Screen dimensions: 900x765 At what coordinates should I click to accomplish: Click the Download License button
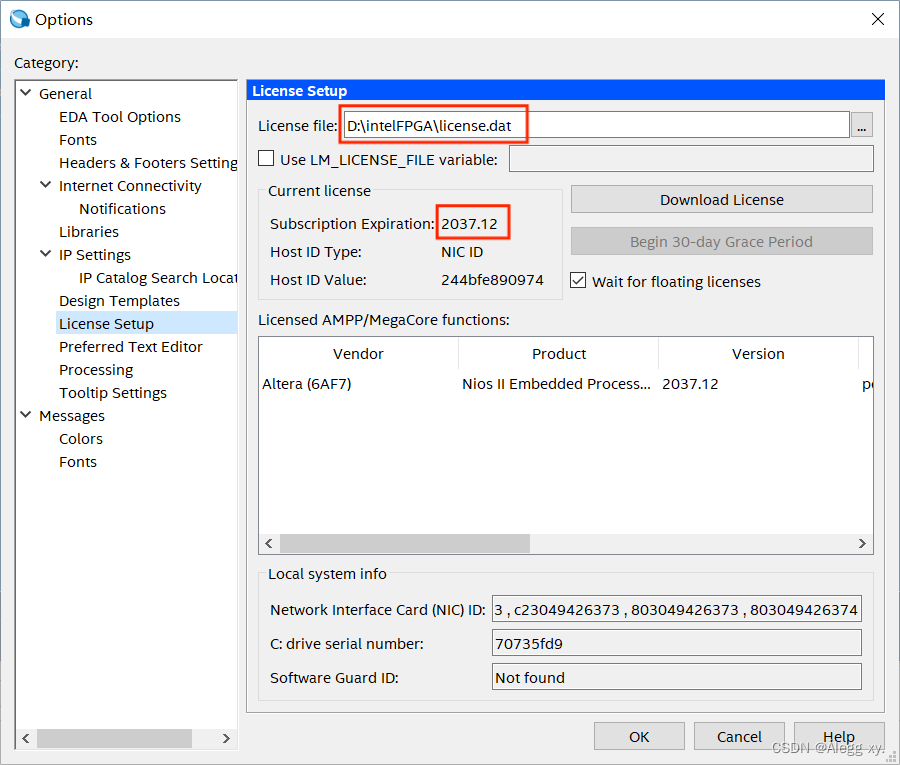point(721,199)
